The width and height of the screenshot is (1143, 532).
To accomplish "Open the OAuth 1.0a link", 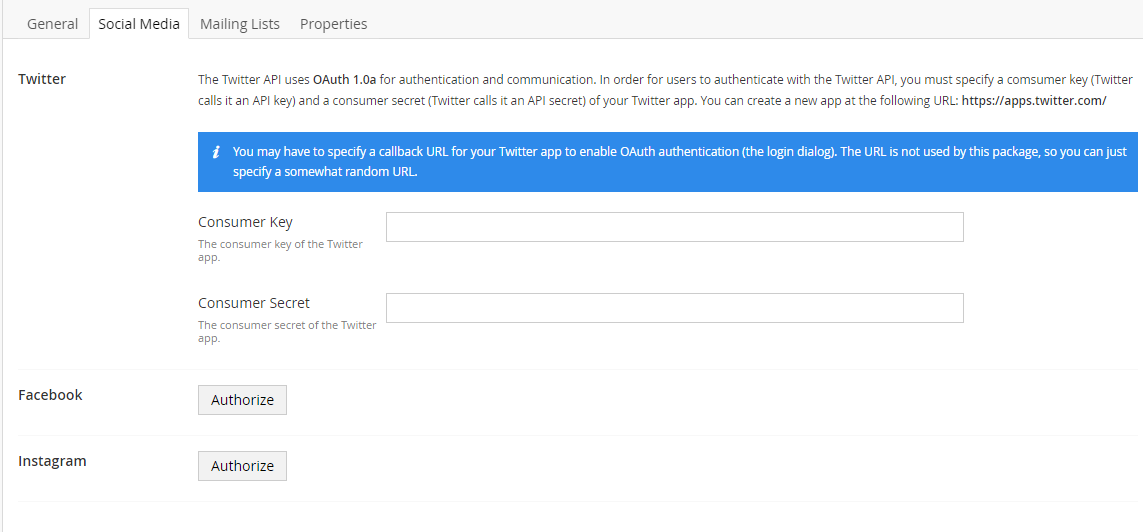I will pyautogui.click(x=345, y=79).
